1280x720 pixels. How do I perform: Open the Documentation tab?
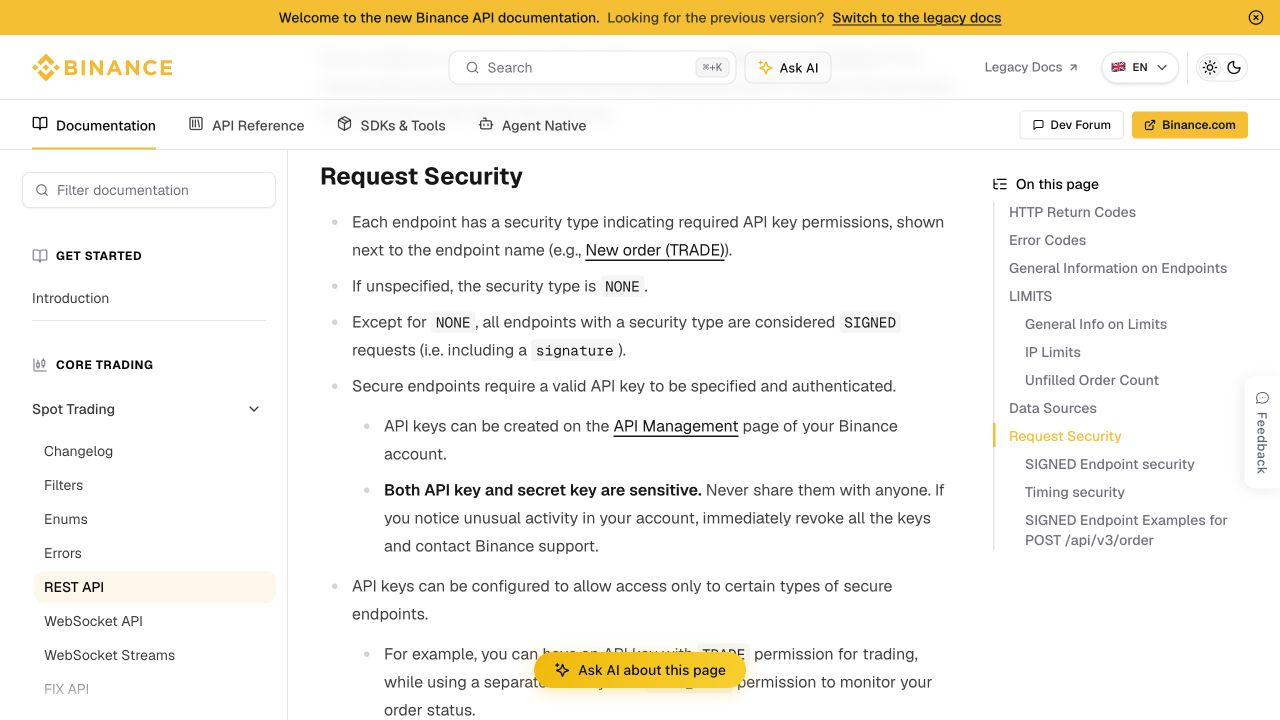[94, 125]
